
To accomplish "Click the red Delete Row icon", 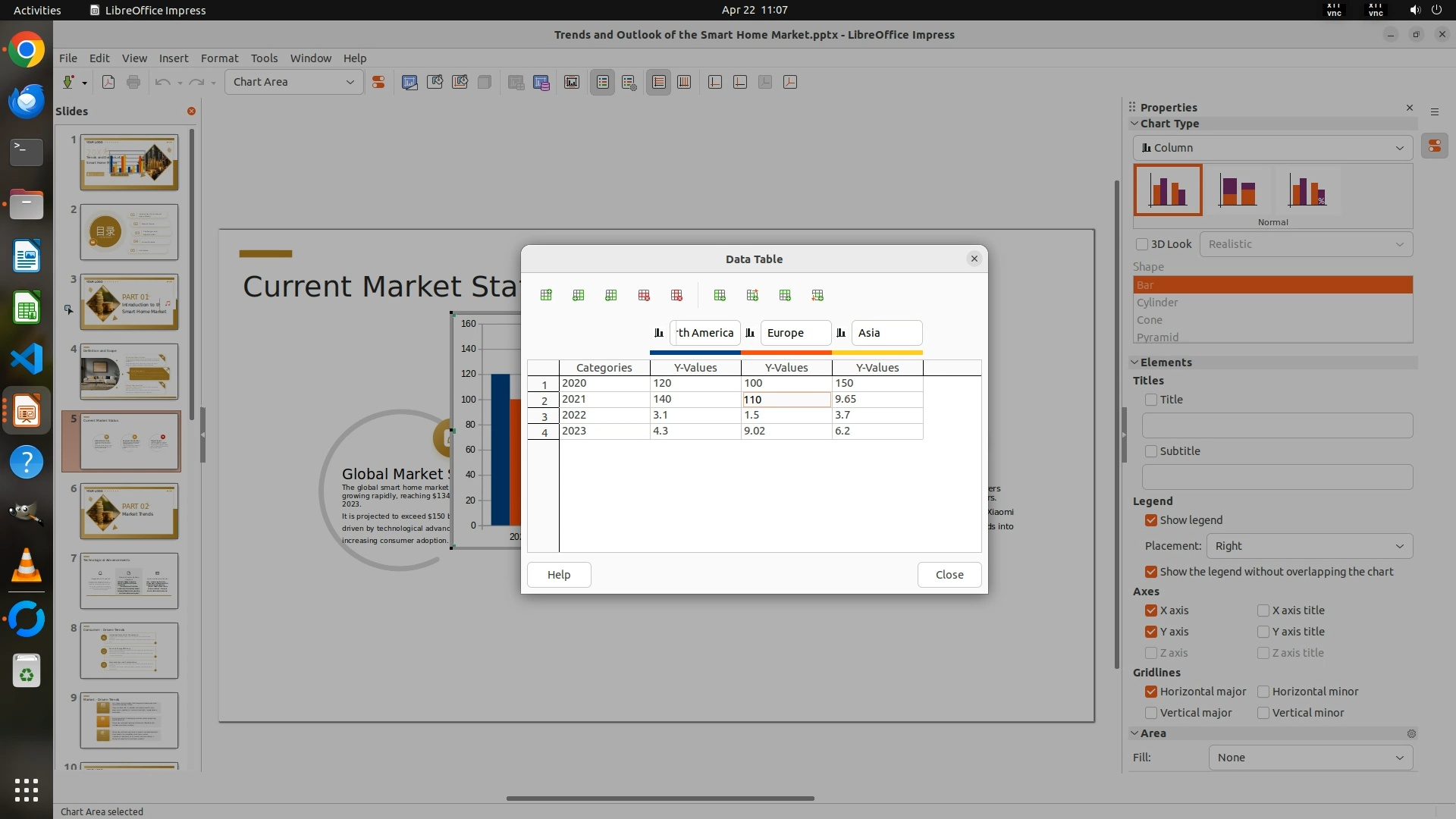I will pos(644,295).
